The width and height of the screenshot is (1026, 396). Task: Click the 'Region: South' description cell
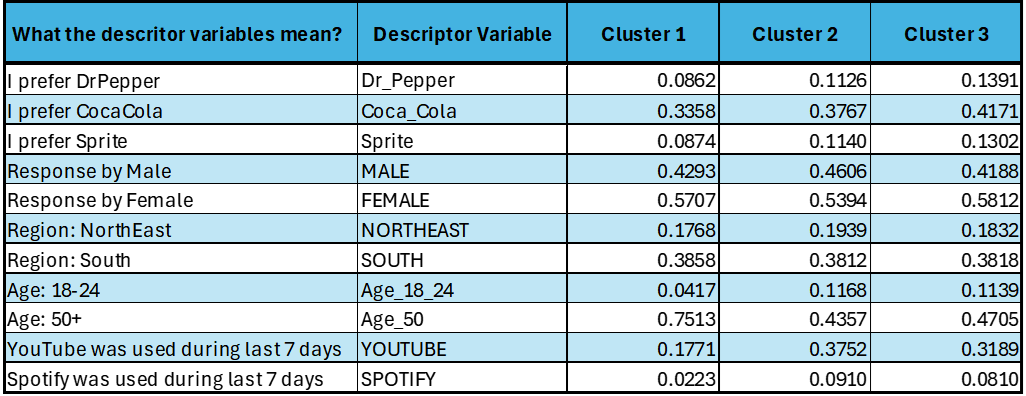181,260
